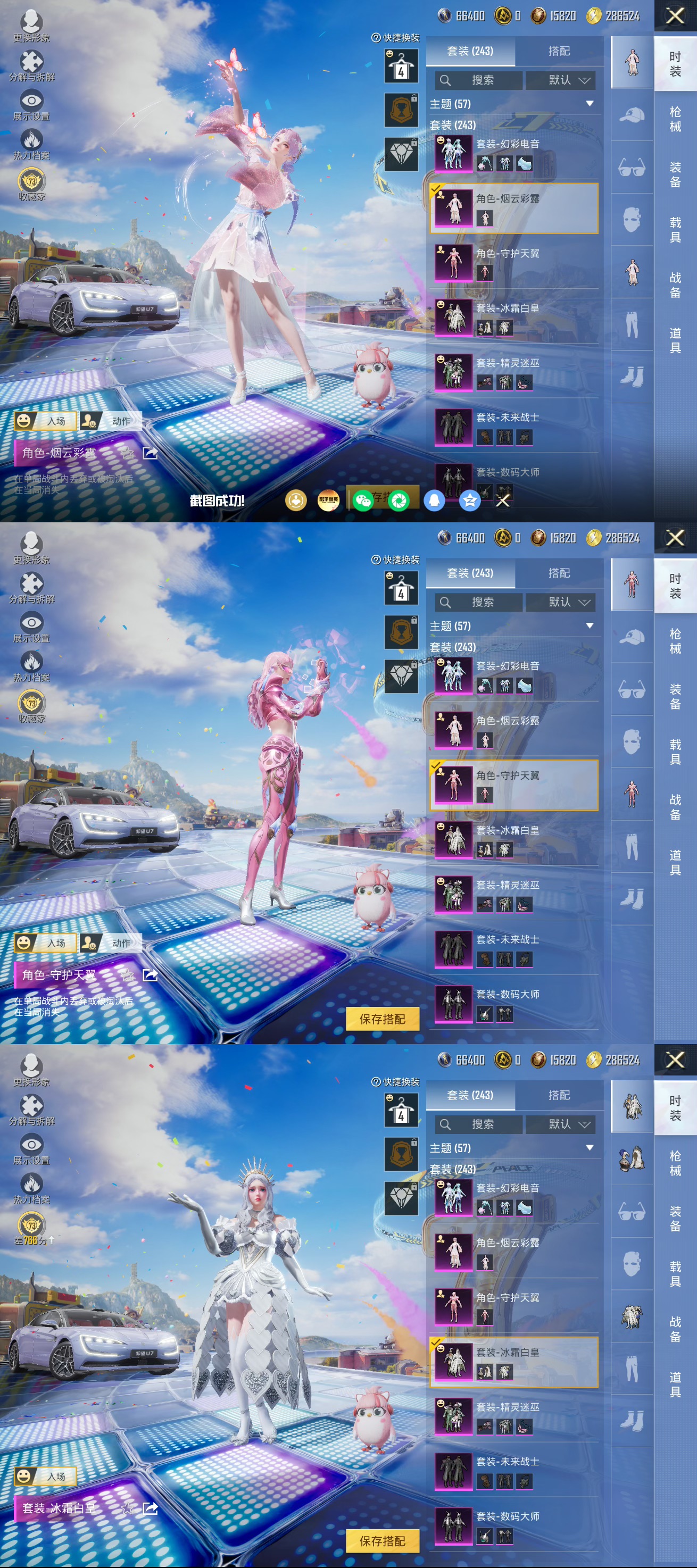Open 分解与拆解 puzzle icon in top screenshot
The image size is (697, 1568).
(31, 65)
